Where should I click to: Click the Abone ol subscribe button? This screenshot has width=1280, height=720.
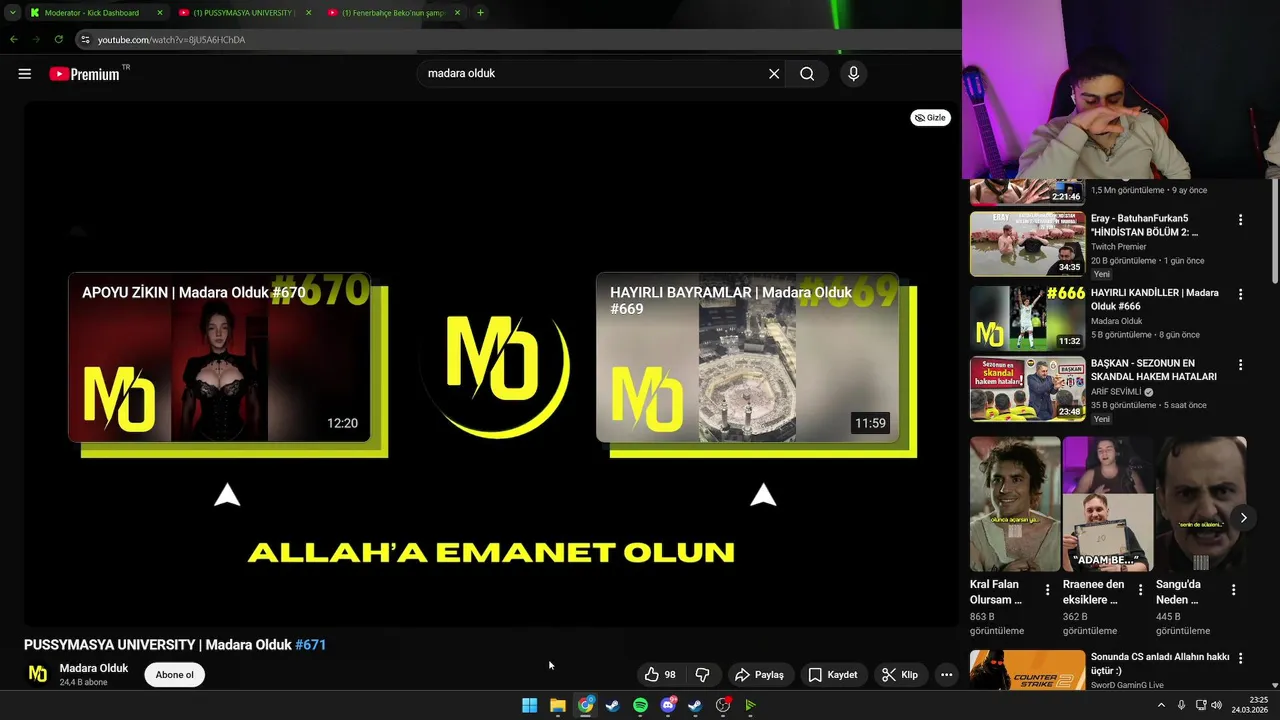click(x=175, y=675)
